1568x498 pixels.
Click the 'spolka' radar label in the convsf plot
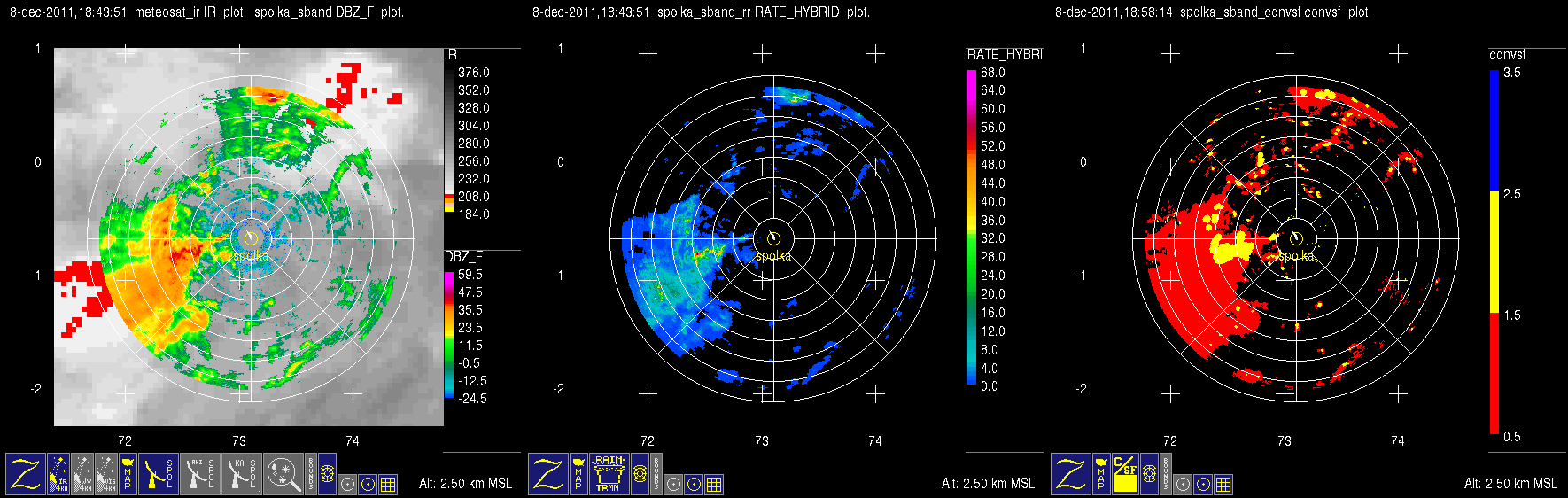[x=1296, y=255]
